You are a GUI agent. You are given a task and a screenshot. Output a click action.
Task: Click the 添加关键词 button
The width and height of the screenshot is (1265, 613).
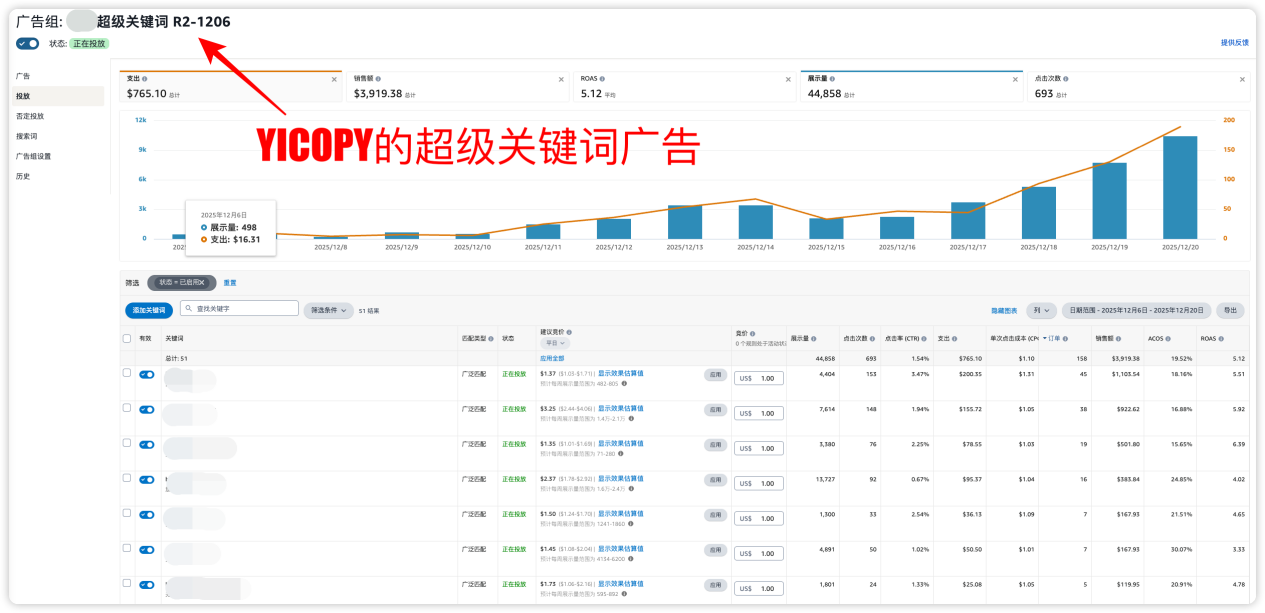[149, 310]
